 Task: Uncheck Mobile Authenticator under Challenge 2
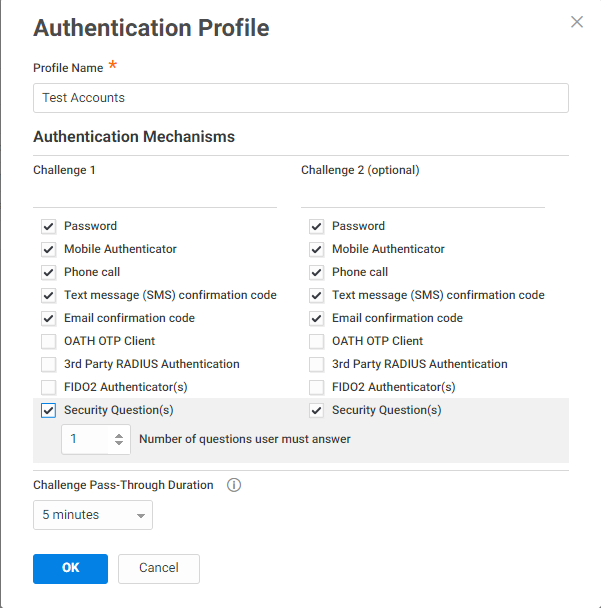[316, 249]
